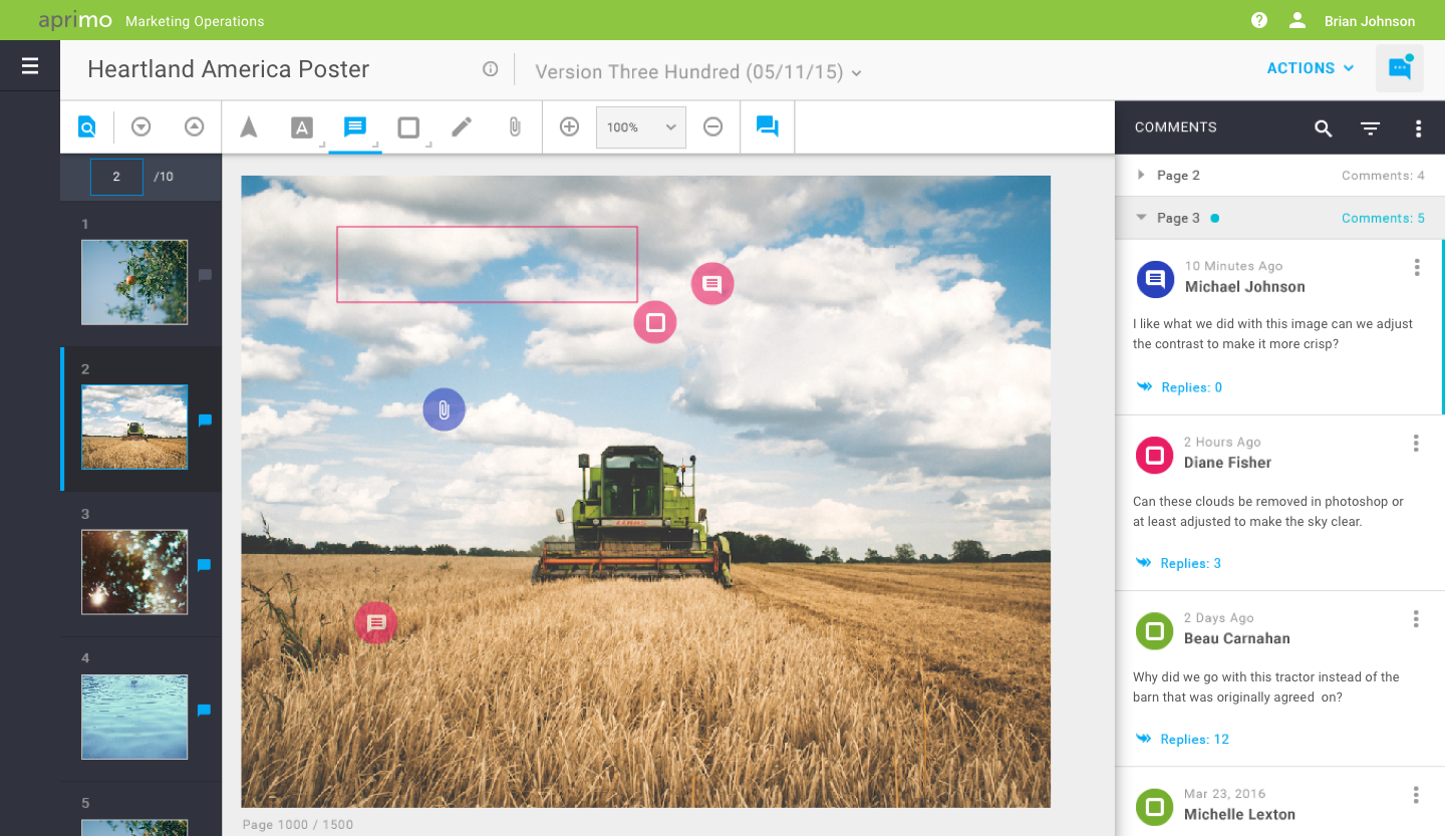Select the pointer arrow tool
1445x836 pixels.
(x=249, y=127)
